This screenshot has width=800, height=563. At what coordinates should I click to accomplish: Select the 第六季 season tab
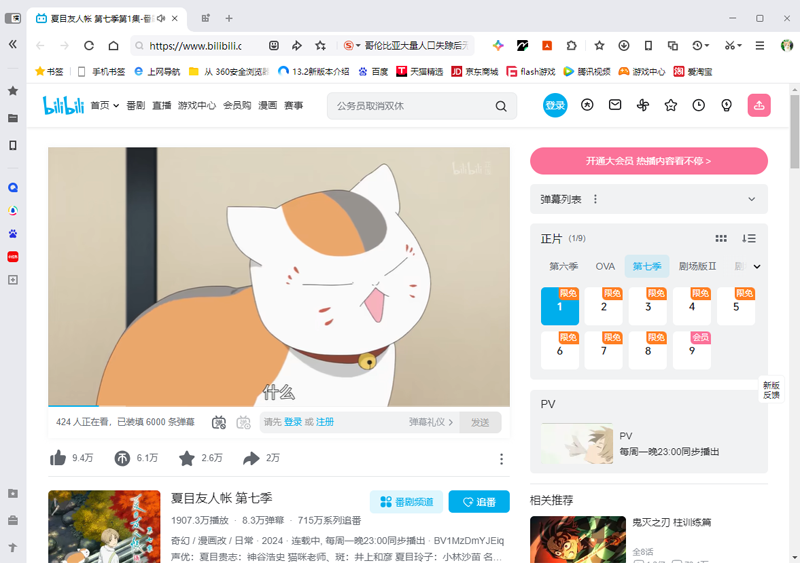point(563,266)
